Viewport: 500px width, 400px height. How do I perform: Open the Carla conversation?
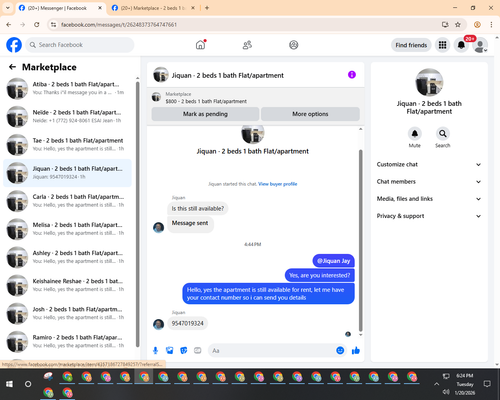click(x=68, y=201)
